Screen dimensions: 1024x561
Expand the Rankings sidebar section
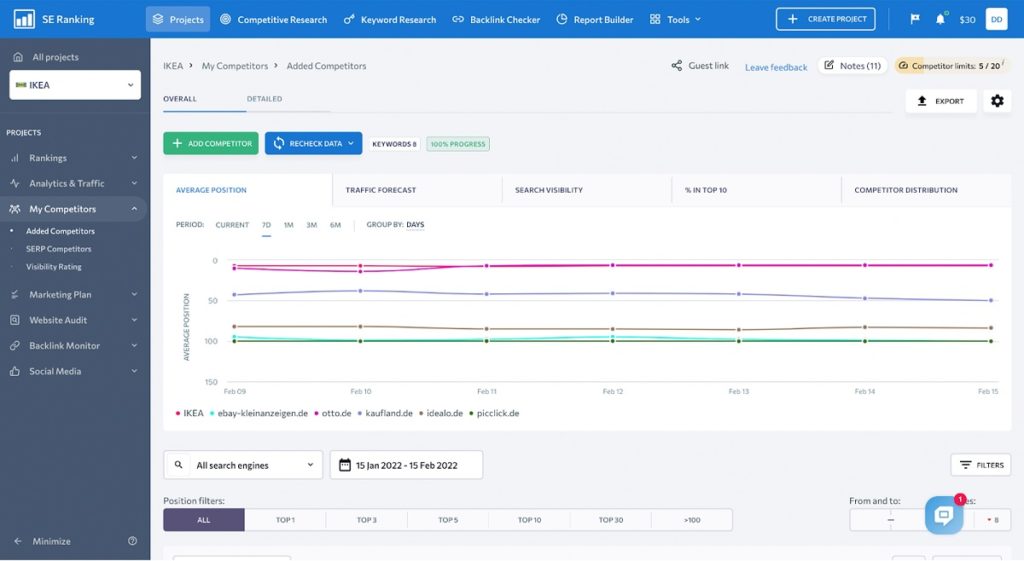(x=74, y=157)
